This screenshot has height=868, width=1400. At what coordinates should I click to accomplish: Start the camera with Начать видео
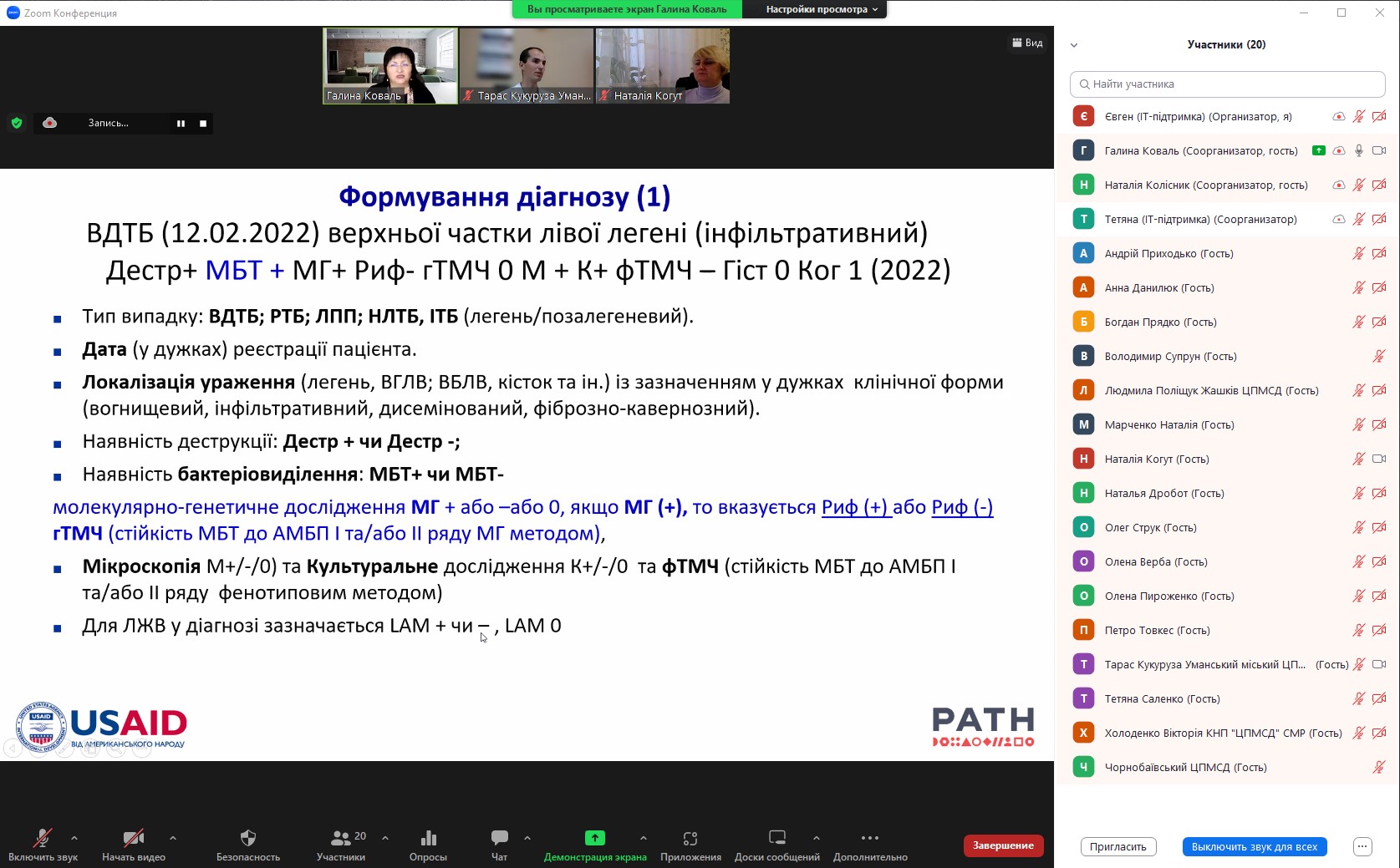coord(133,838)
